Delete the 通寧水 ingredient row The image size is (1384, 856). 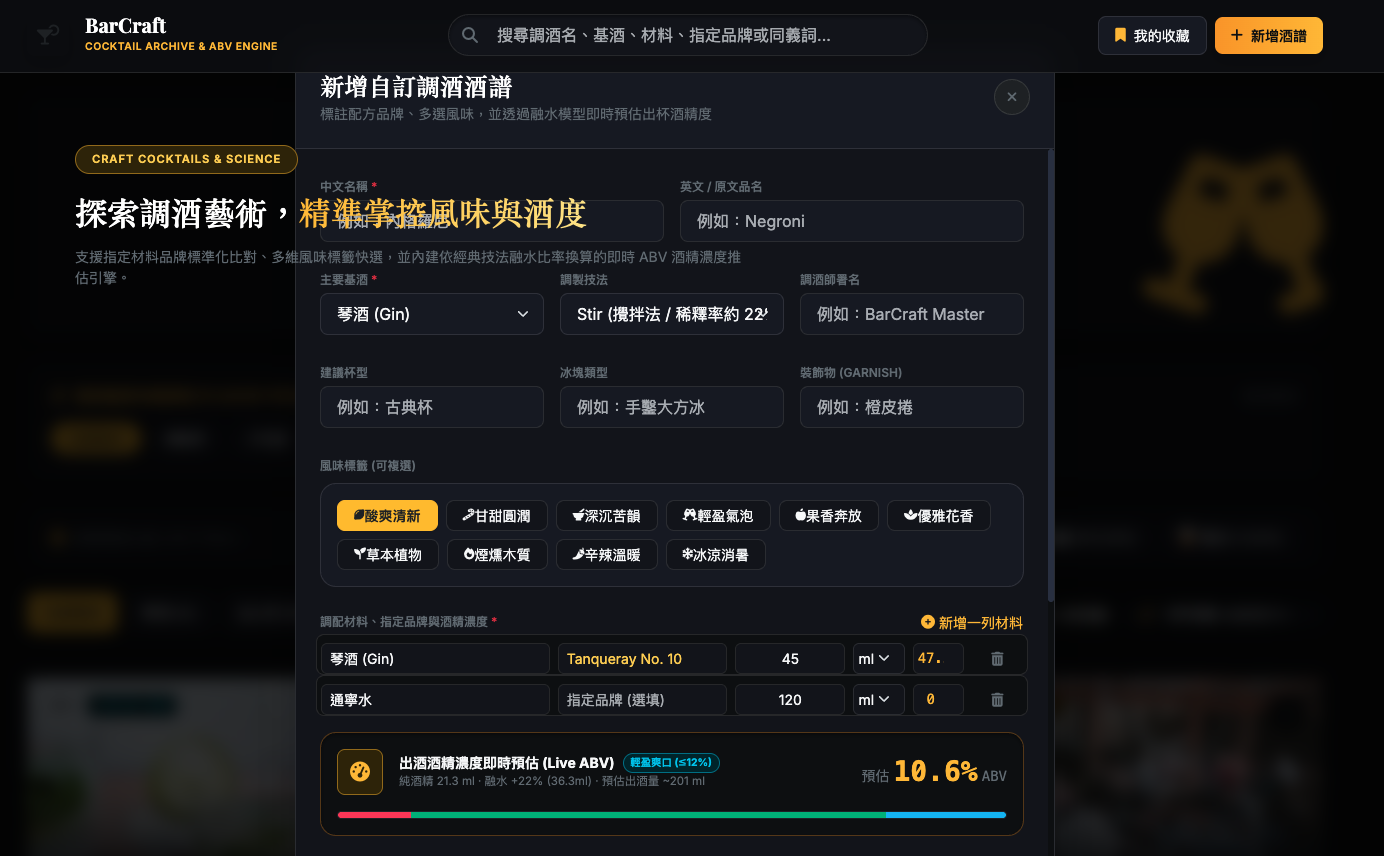tap(997, 700)
